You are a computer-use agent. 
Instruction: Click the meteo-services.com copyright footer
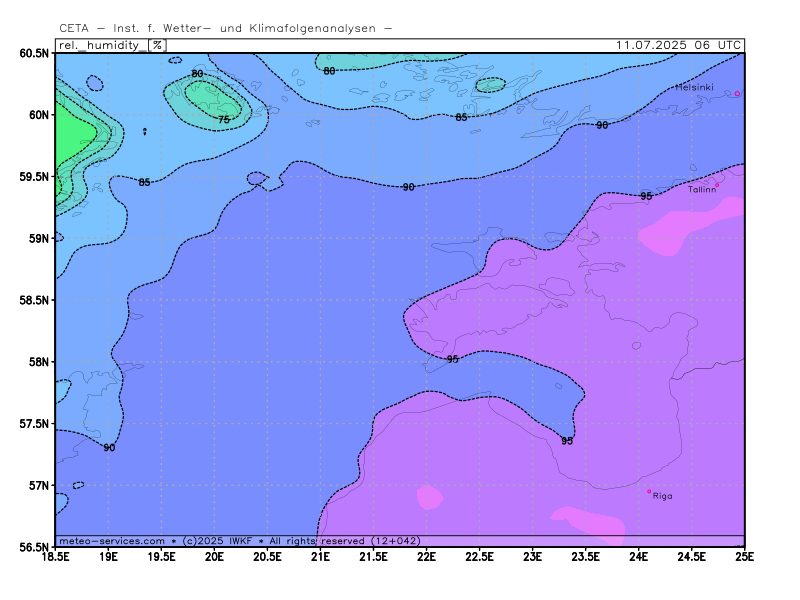click(x=240, y=541)
